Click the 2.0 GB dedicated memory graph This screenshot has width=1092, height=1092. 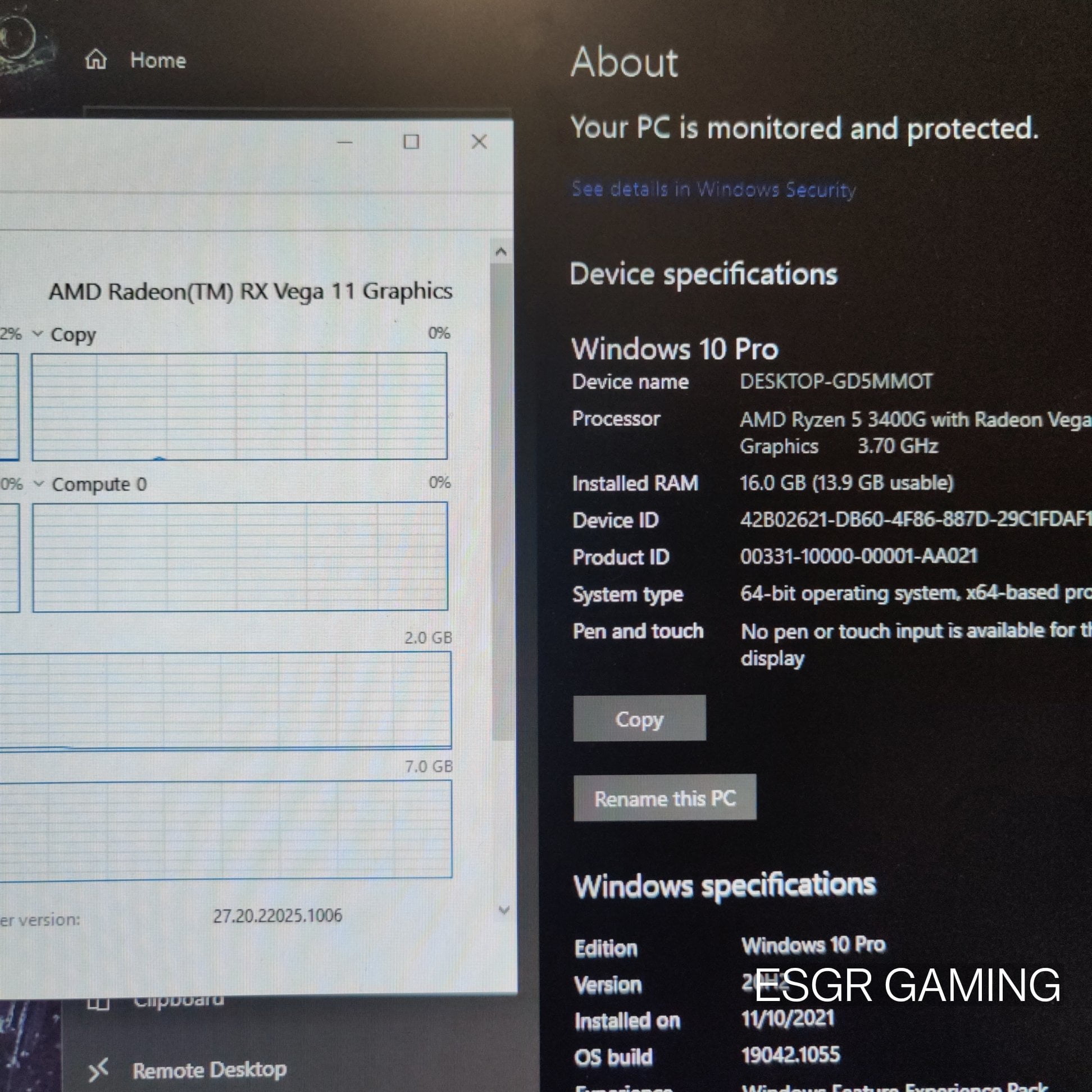(x=225, y=701)
